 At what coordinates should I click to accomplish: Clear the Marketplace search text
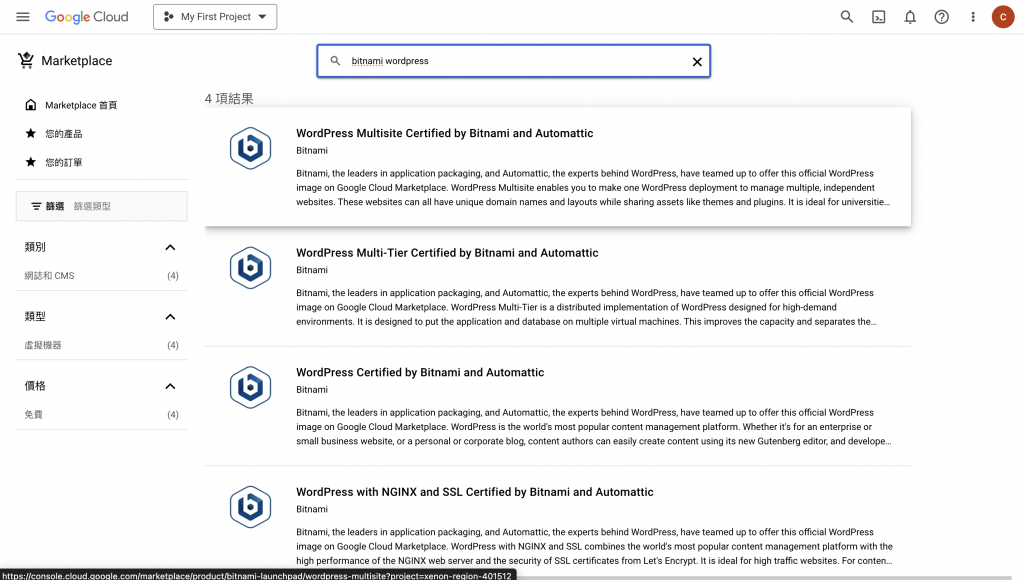tap(697, 61)
